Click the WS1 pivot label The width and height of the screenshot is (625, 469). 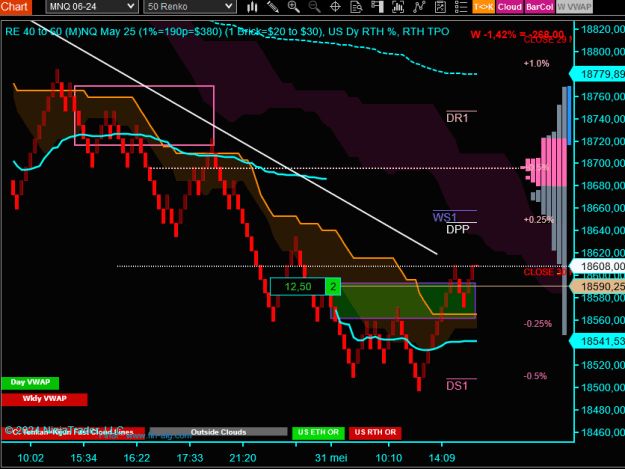click(x=444, y=218)
